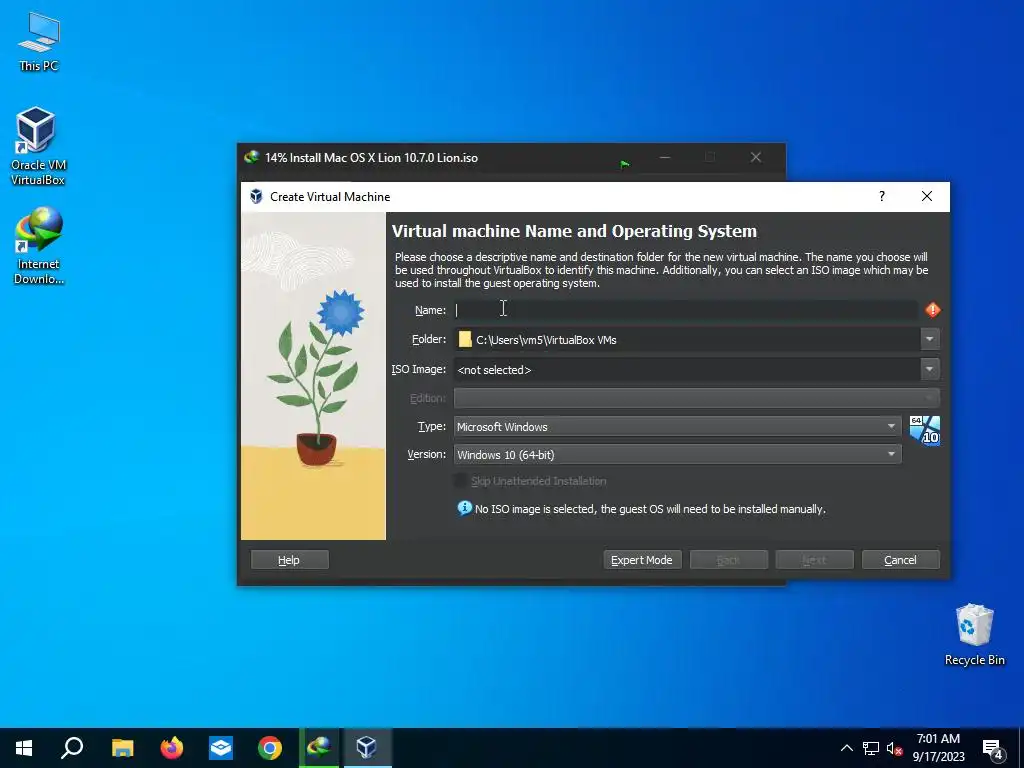Open the Windows Start menu
Screen dimensions: 1024x768
24,748
